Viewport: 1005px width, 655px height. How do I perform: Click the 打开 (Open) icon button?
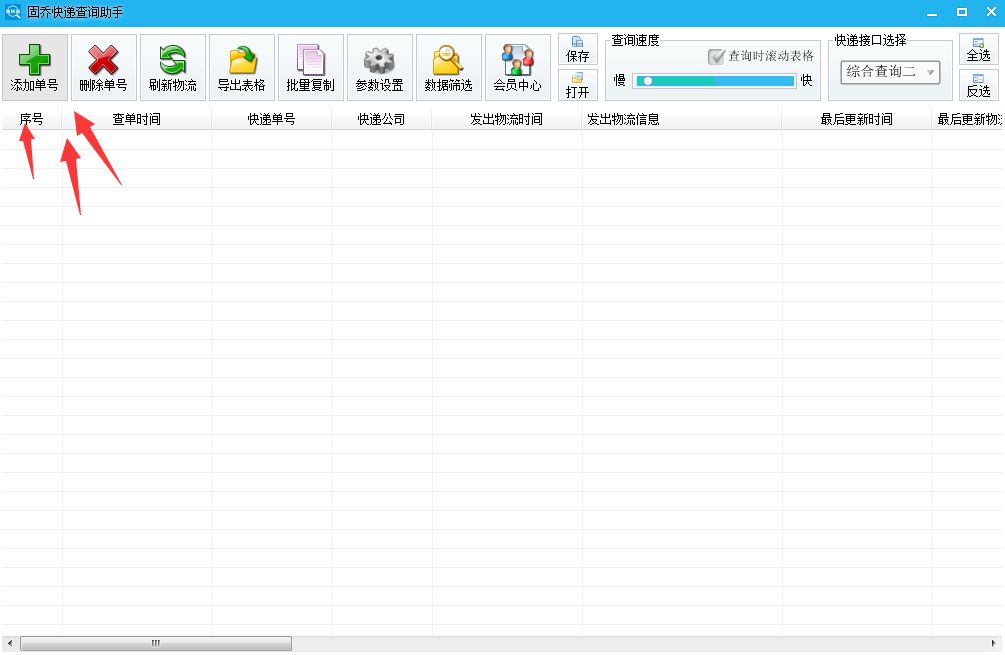click(578, 87)
